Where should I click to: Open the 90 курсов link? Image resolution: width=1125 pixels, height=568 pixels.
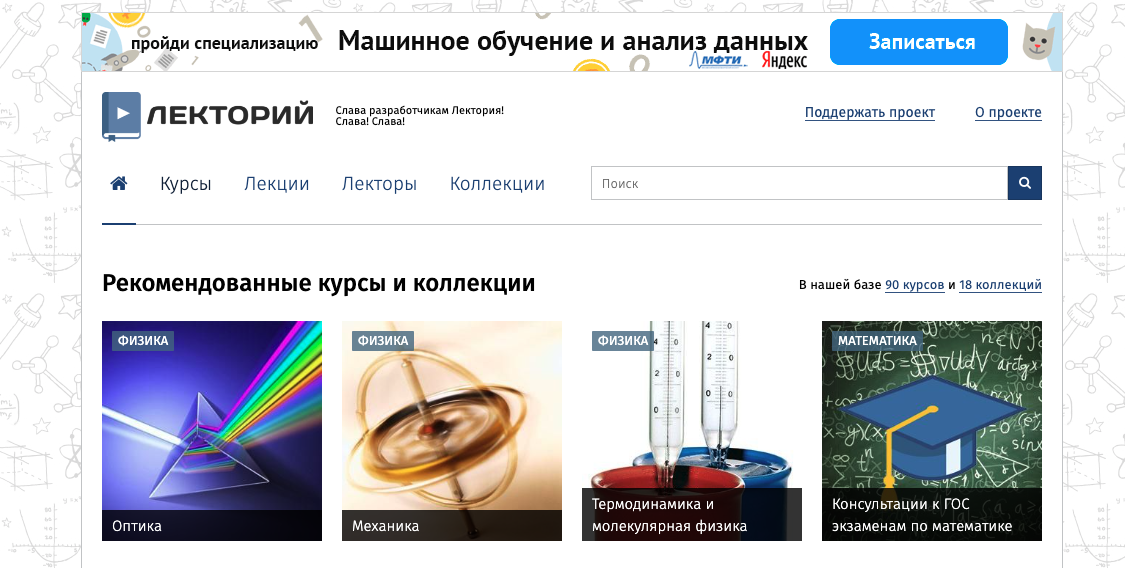point(914,285)
